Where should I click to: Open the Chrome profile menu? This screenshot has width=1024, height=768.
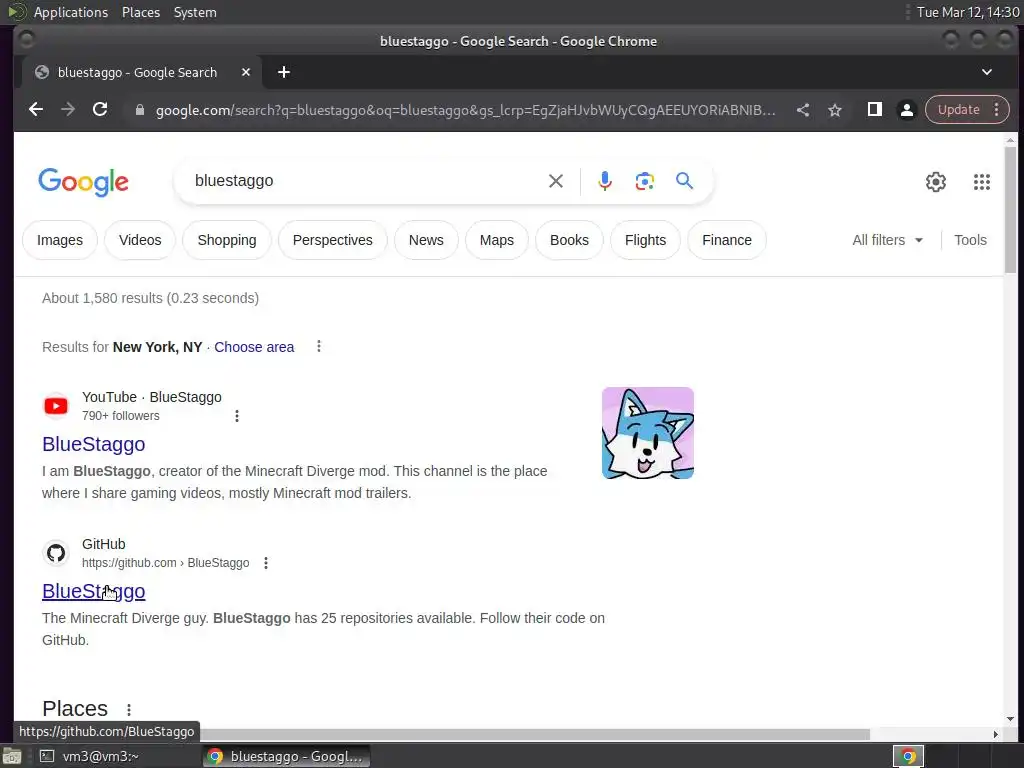(x=907, y=110)
